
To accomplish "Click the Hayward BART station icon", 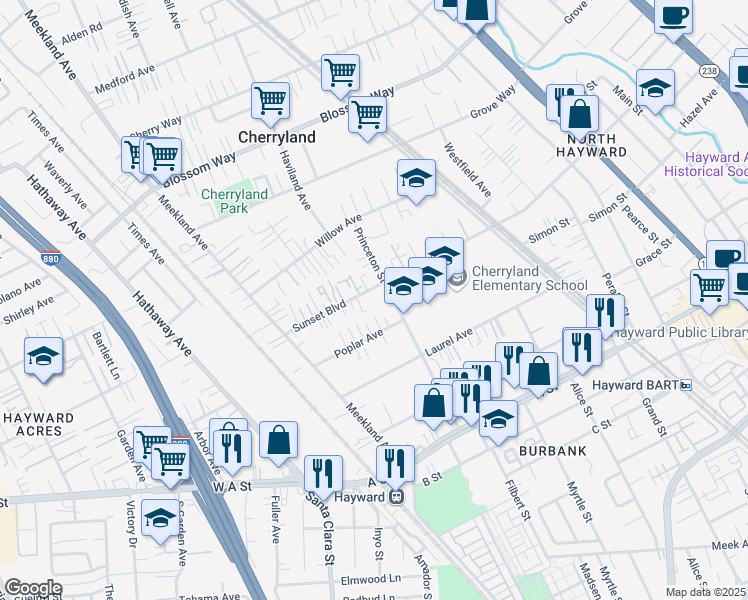I will [686, 385].
